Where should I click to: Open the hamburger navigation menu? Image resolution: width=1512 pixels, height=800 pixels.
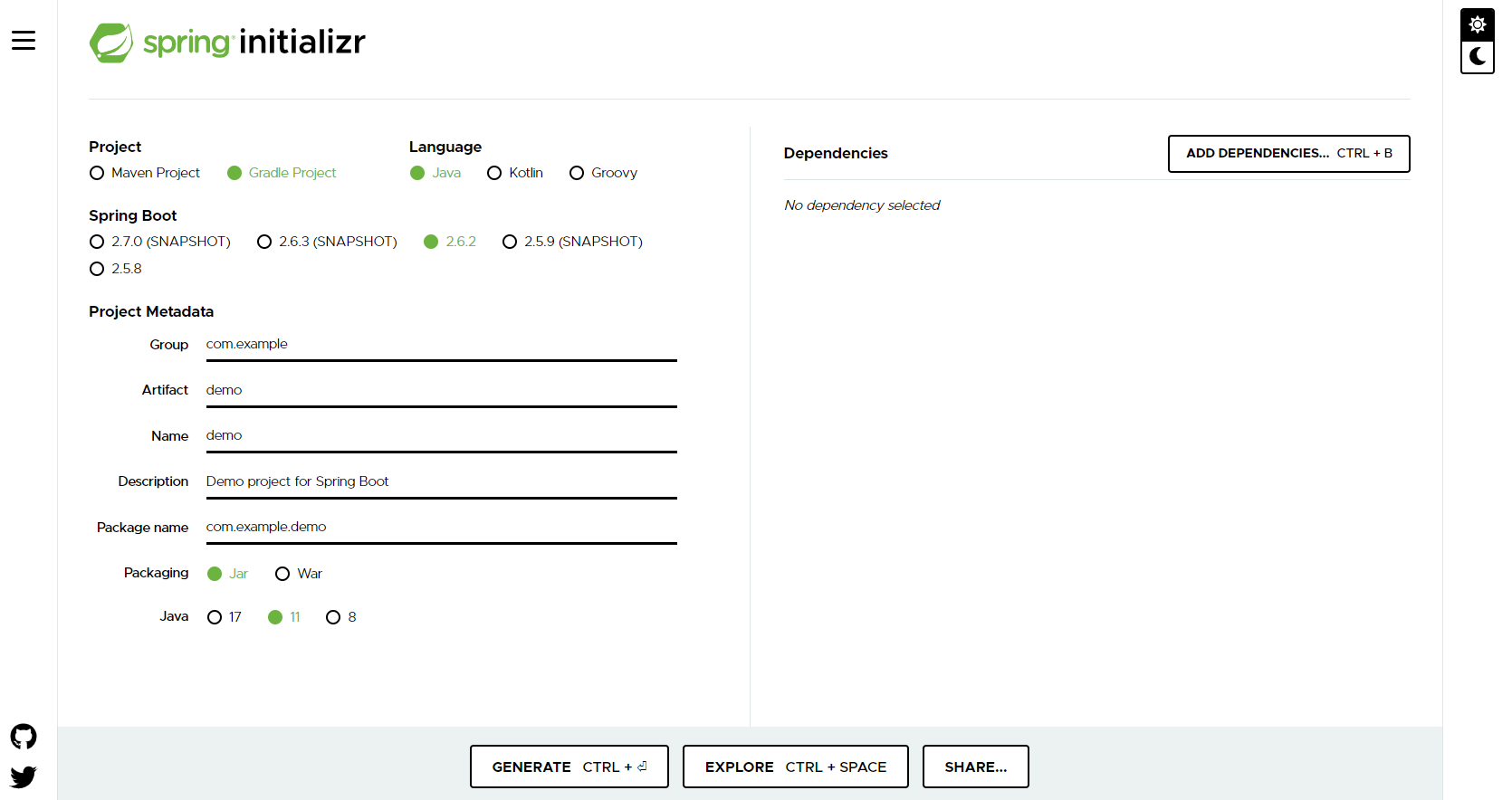24,40
